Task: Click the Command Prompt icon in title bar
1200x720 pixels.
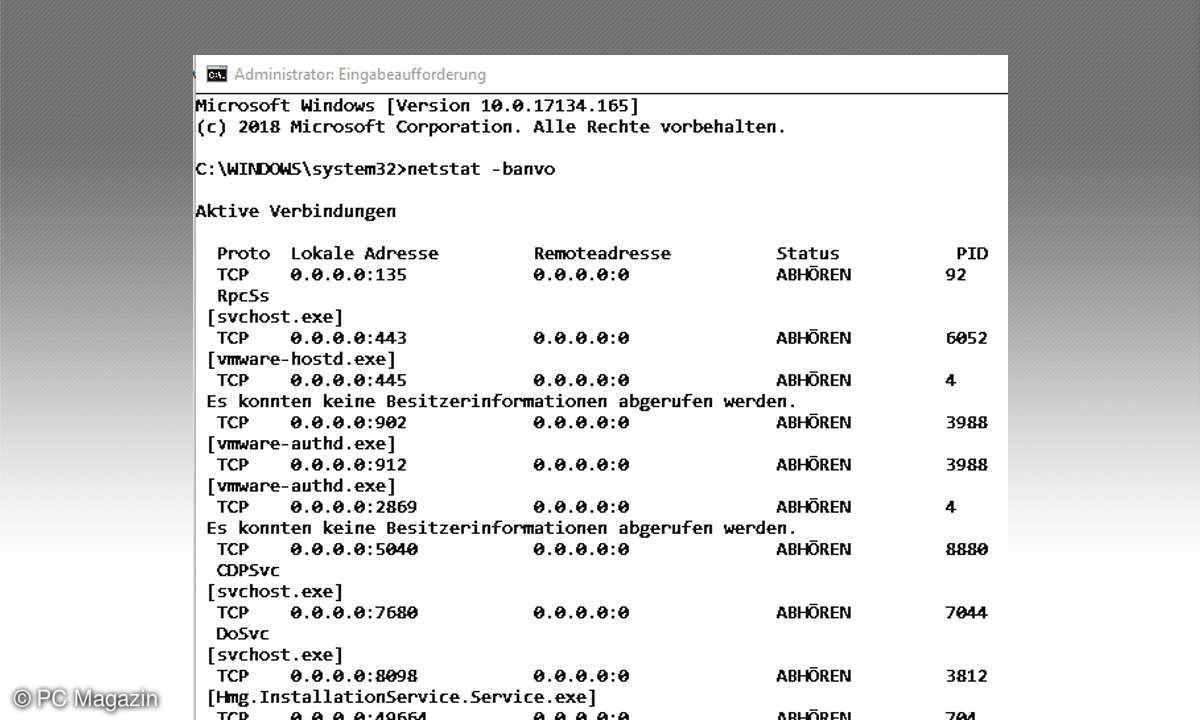Action: coord(216,74)
